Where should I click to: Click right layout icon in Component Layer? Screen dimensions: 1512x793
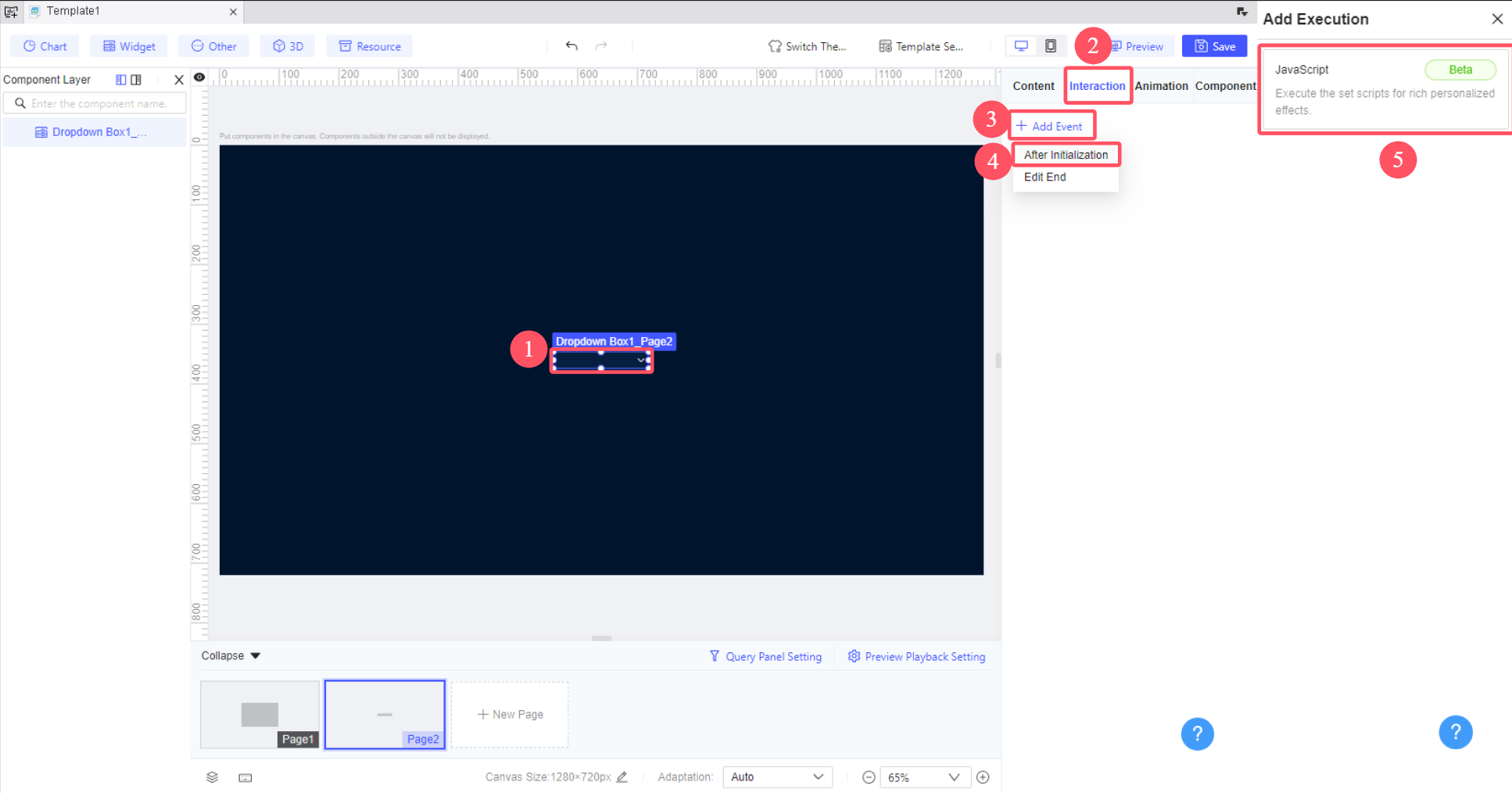point(136,80)
